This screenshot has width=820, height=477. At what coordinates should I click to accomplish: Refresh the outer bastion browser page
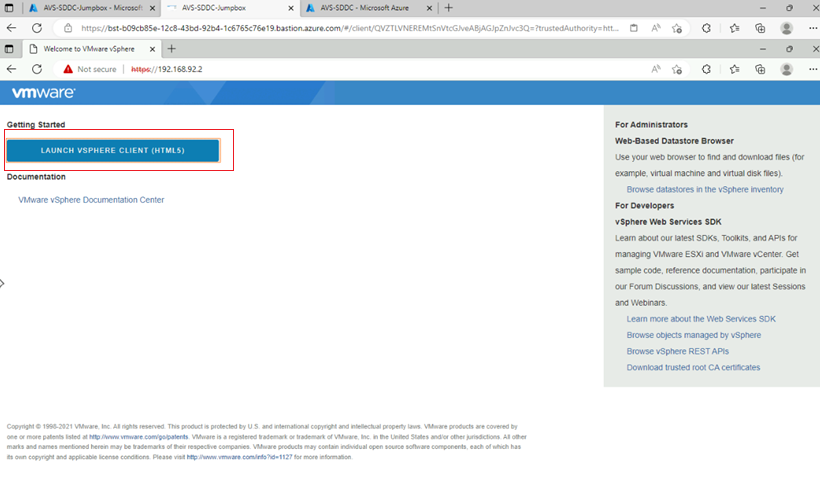click(x=37, y=28)
